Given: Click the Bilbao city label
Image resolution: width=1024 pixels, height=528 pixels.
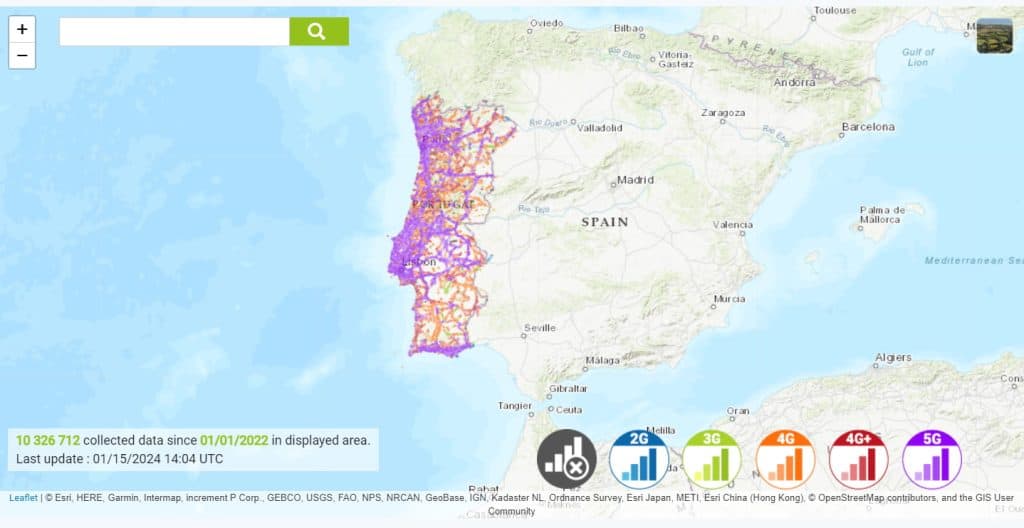Looking at the screenshot, I should click(629, 28).
